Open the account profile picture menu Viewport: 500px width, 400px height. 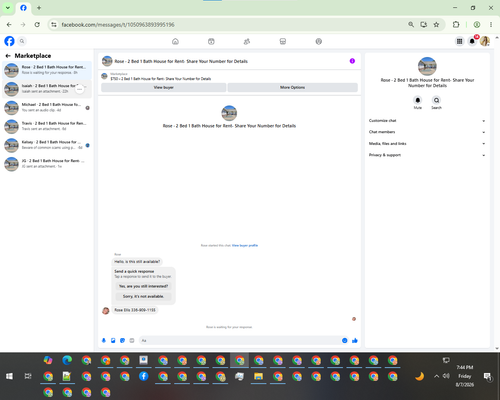(x=485, y=41)
